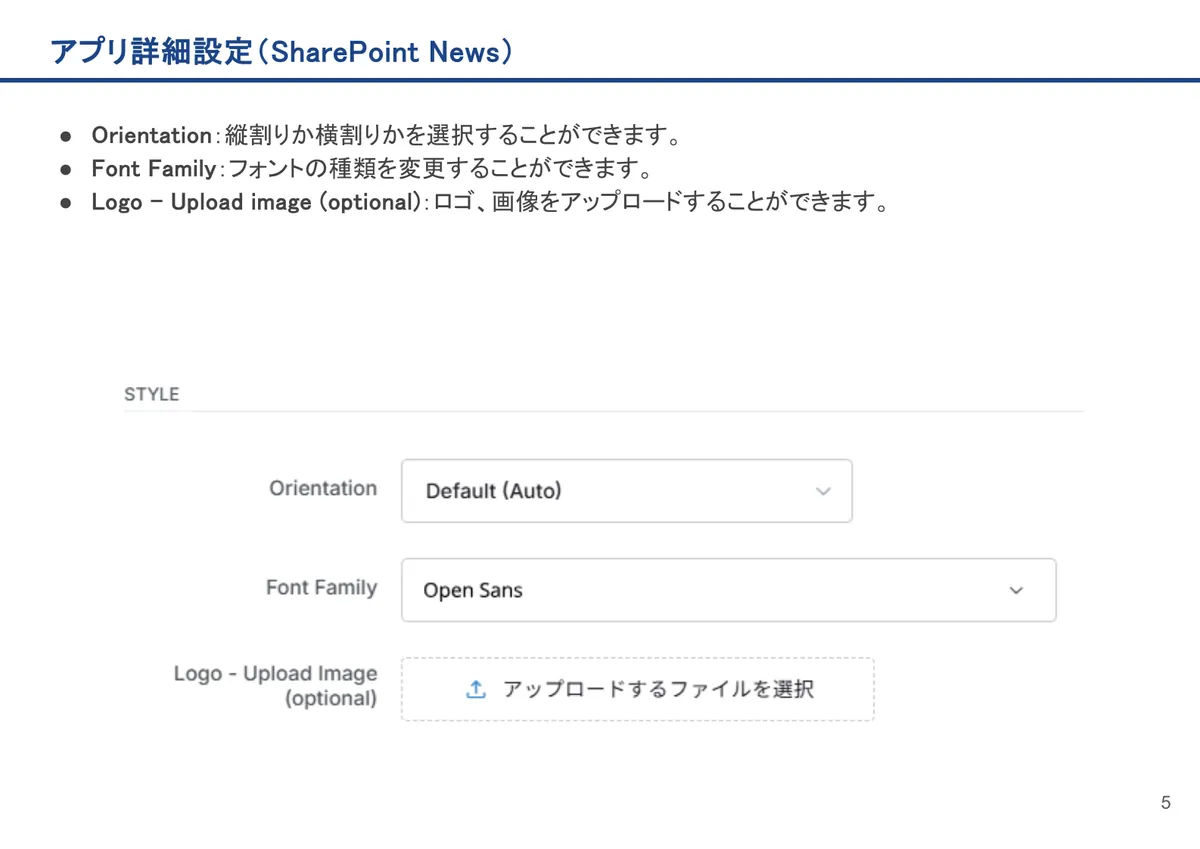
Task: Click the slide title アプリ詳細設定（SharePoint News）
Action: tap(283, 52)
